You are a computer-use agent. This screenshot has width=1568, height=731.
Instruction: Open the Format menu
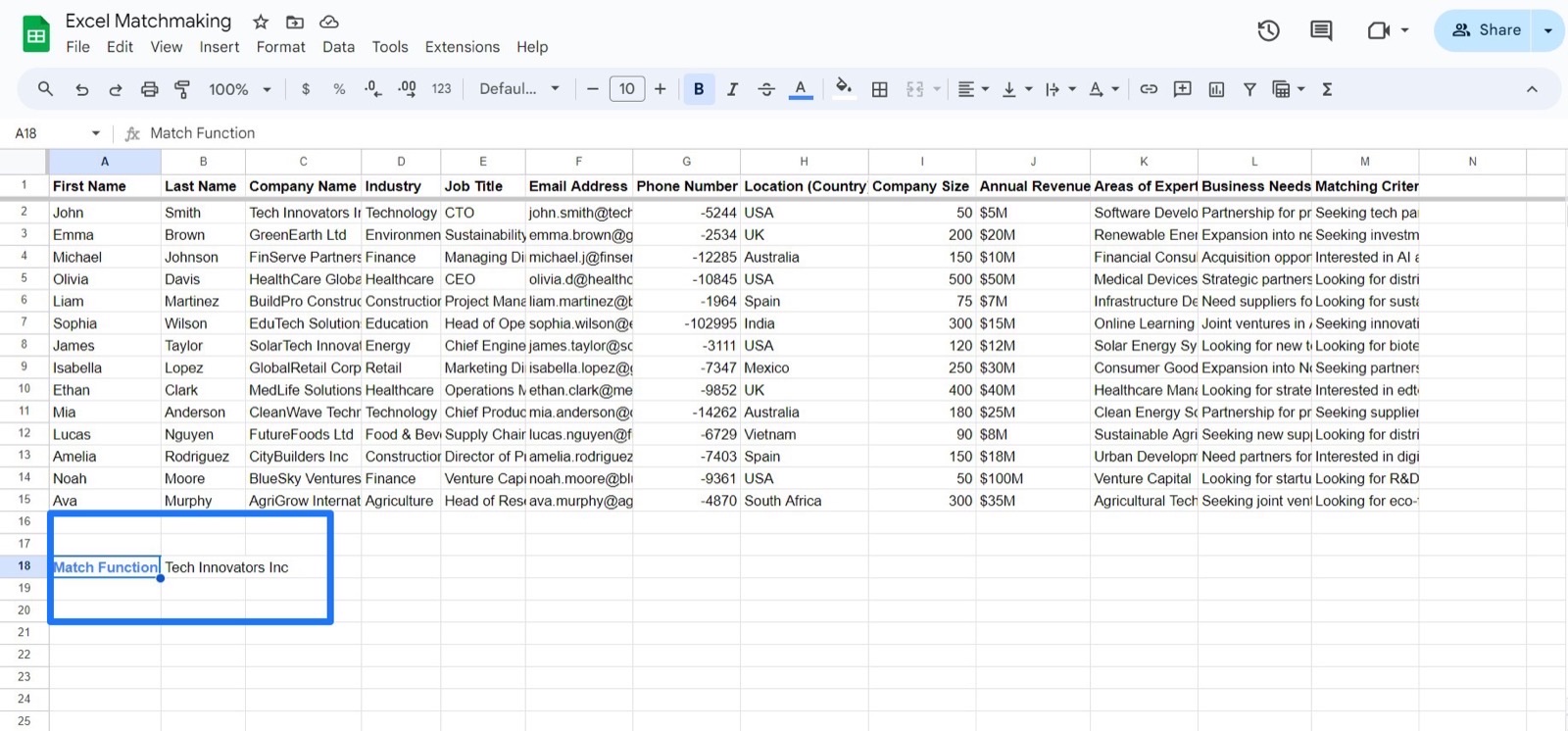280,47
